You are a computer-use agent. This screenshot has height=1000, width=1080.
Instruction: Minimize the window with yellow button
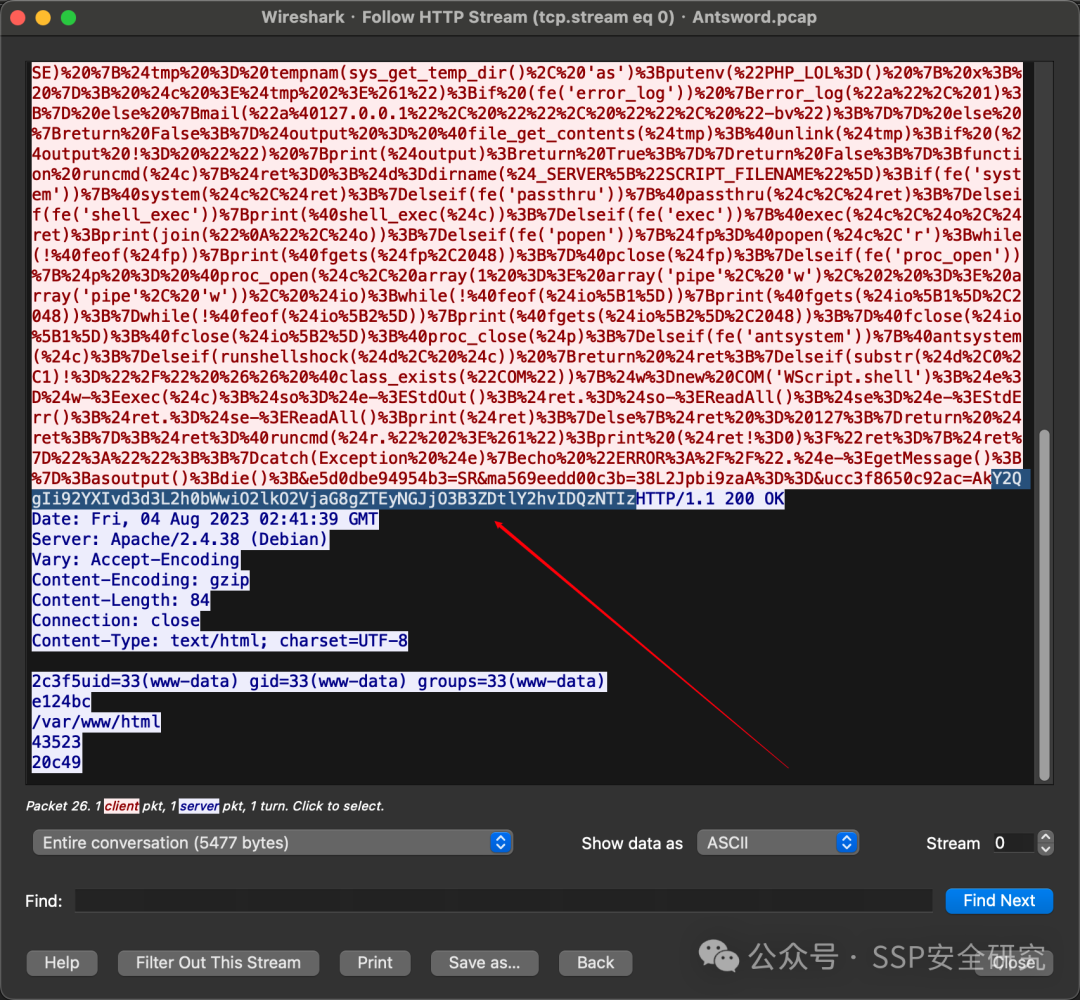tap(43, 17)
